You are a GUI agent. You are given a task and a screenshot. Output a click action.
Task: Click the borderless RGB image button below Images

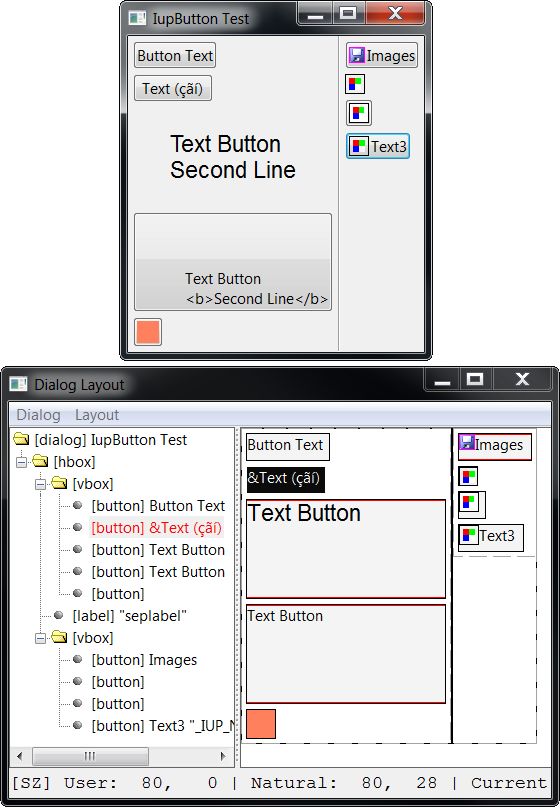[x=355, y=84]
